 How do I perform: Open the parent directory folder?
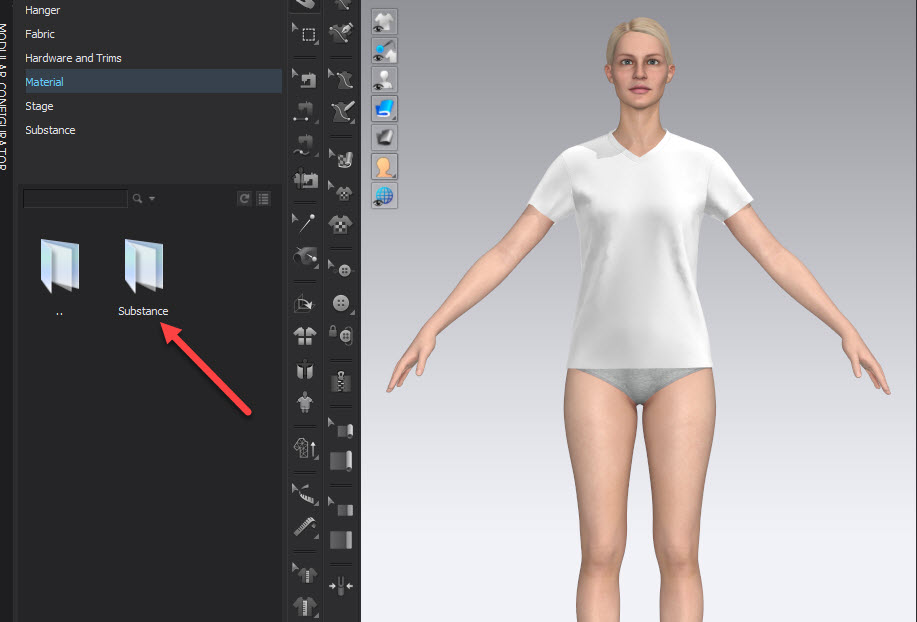tap(59, 268)
